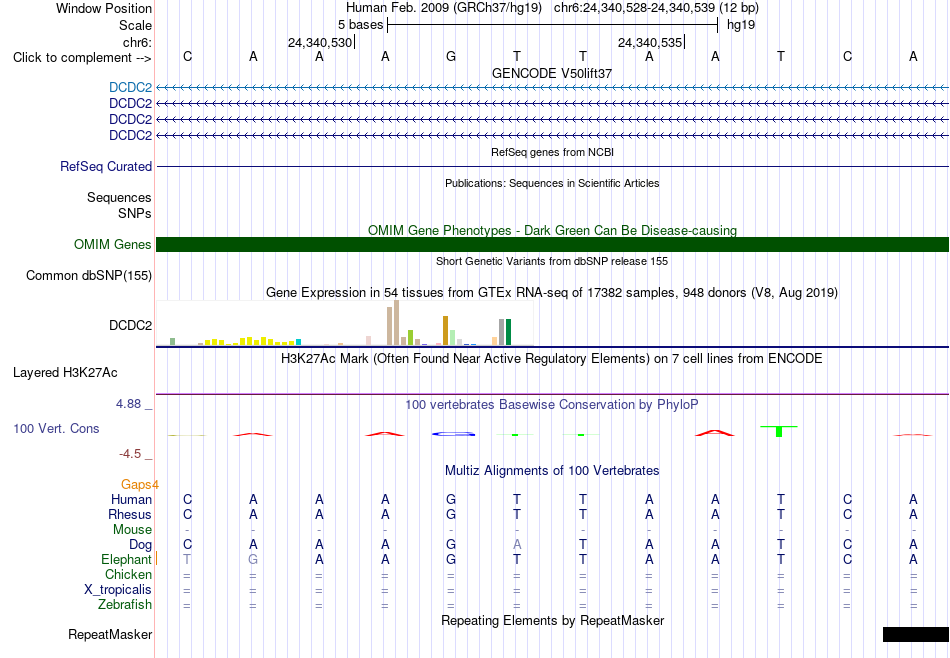This screenshot has width=950, height=658.
Task: Select the Chicken alignment row label
Action: pyautogui.click(x=128, y=574)
